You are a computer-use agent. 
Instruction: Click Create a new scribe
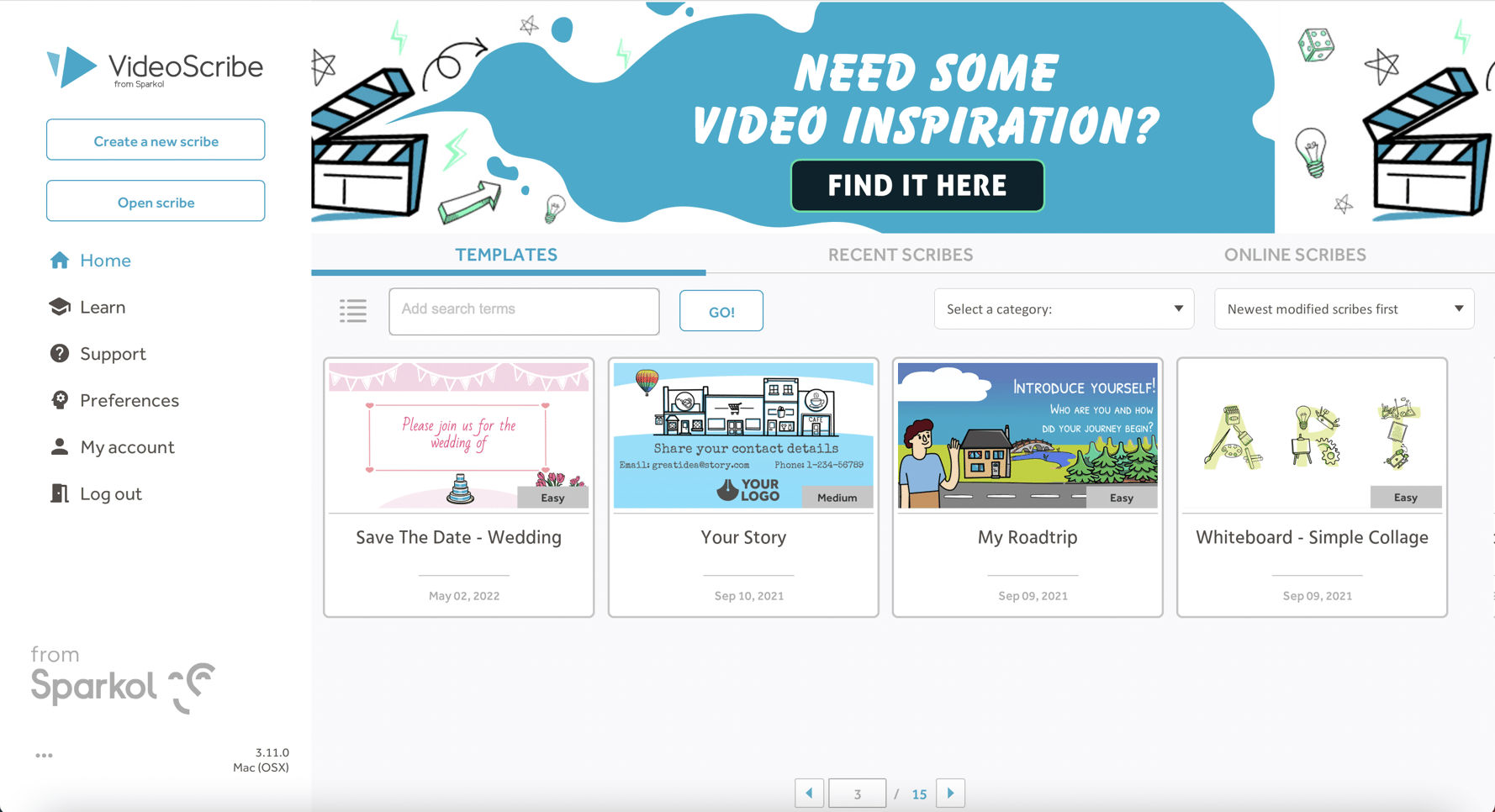point(155,140)
